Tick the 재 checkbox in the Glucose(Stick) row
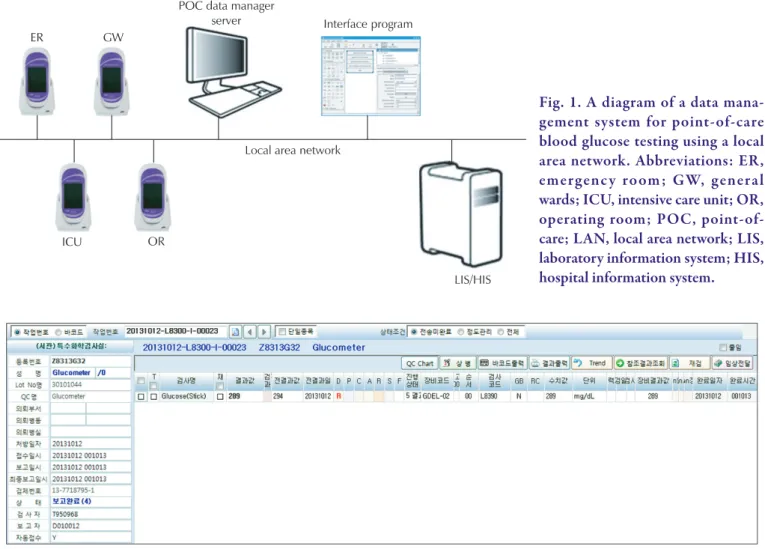This screenshot has width=765, height=549. click(220, 397)
